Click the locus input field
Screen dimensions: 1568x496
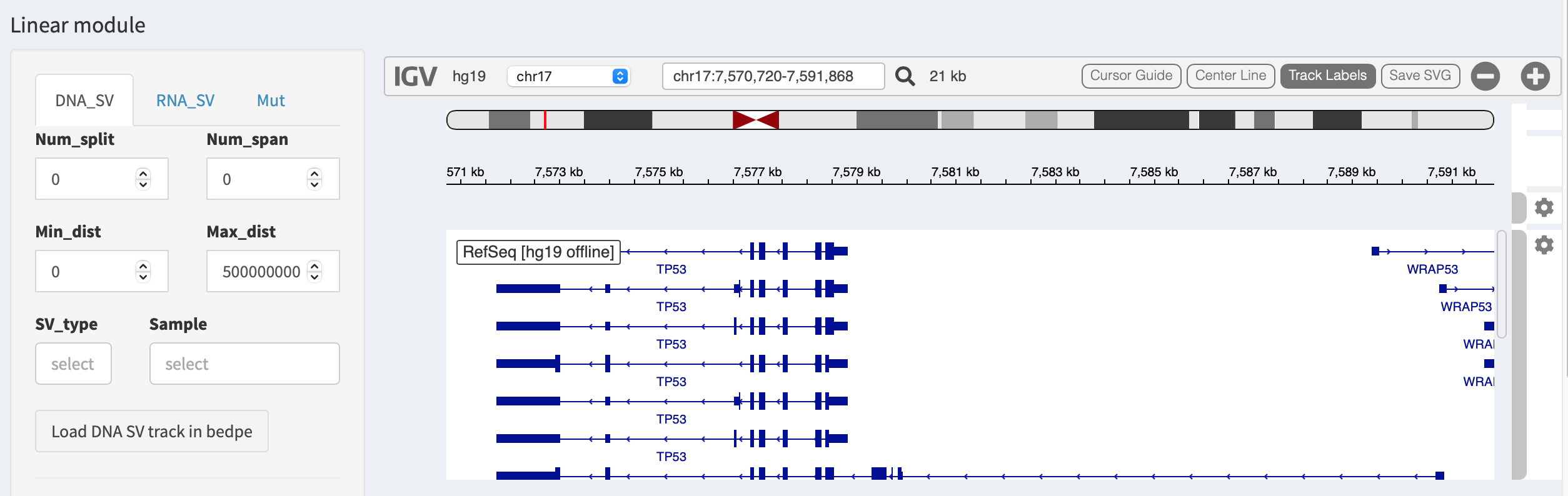[x=773, y=76]
